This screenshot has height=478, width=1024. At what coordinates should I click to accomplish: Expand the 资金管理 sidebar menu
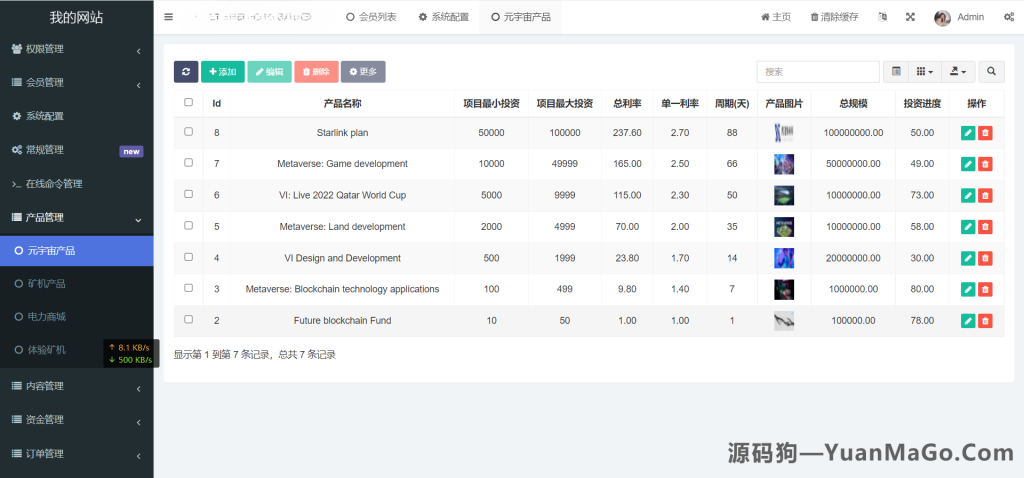point(76,420)
